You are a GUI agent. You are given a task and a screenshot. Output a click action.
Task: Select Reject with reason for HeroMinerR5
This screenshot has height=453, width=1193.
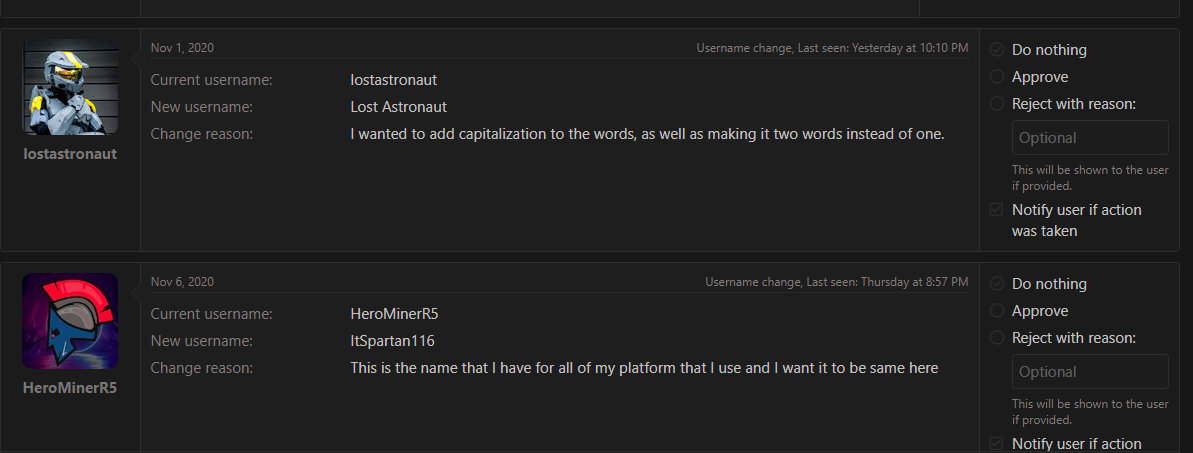pyautogui.click(x=997, y=338)
